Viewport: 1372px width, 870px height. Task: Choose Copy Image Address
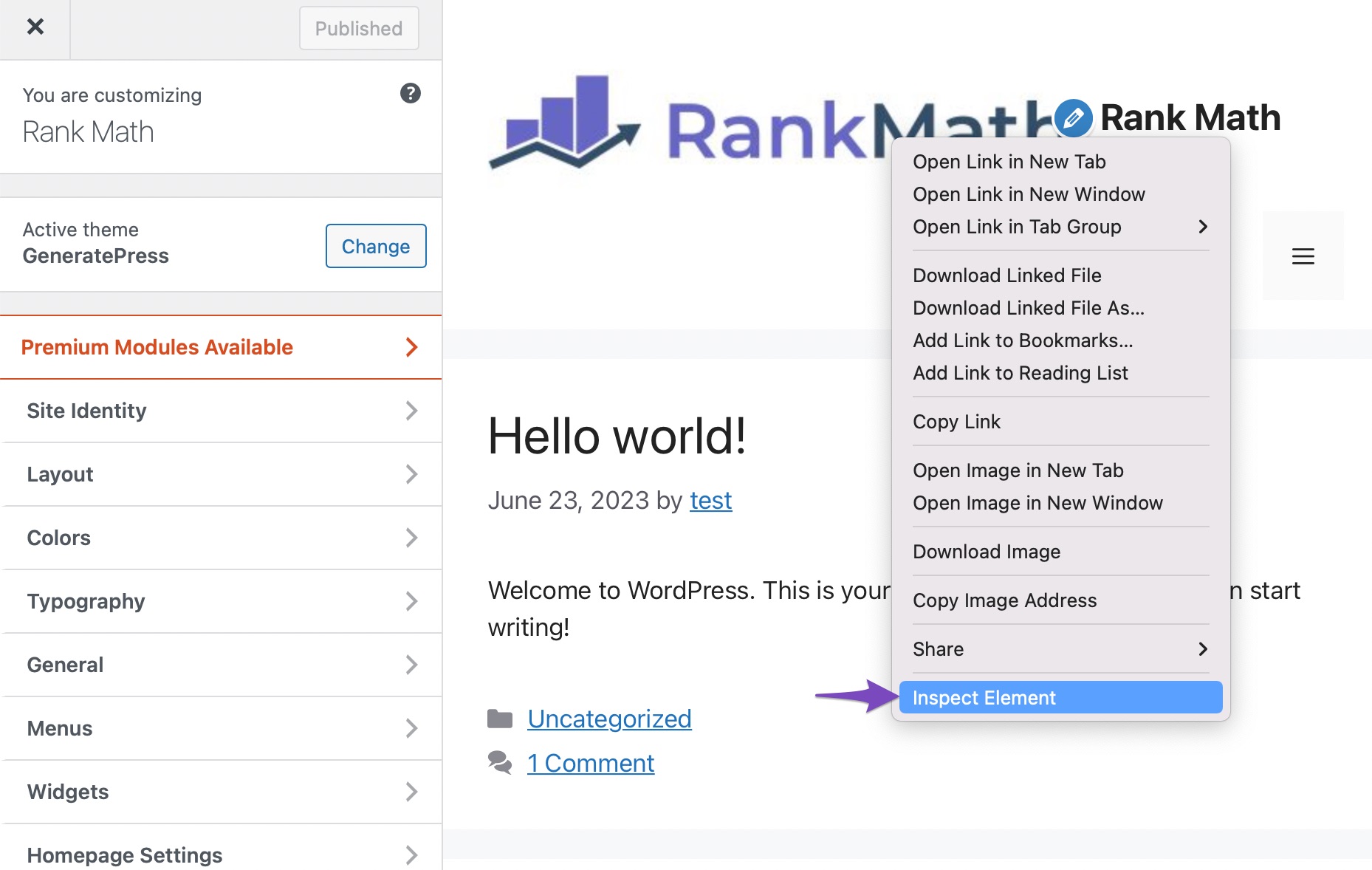[x=1060, y=600]
